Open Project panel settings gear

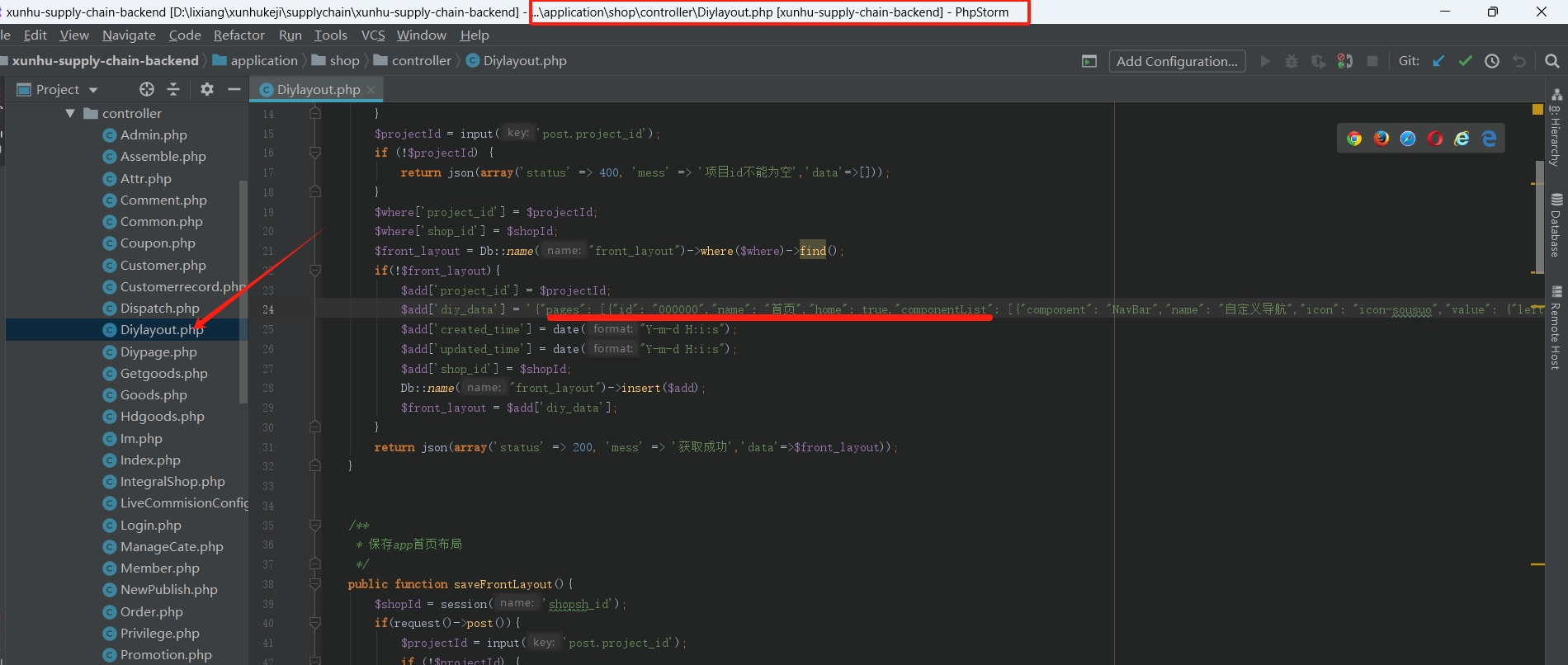pyautogui.click(x=207, y=89)
